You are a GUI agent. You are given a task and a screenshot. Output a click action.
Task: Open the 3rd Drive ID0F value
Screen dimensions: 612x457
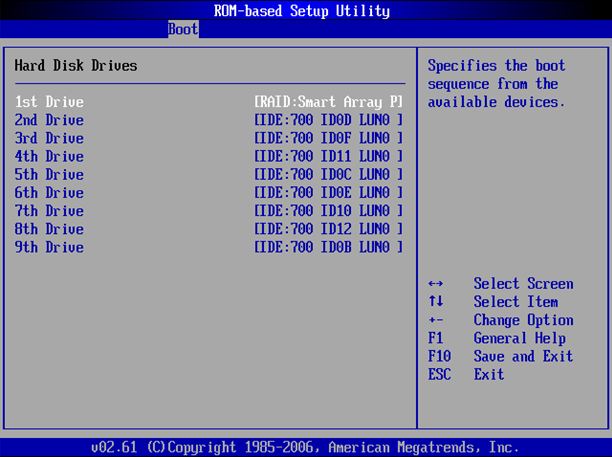[329, 138]
